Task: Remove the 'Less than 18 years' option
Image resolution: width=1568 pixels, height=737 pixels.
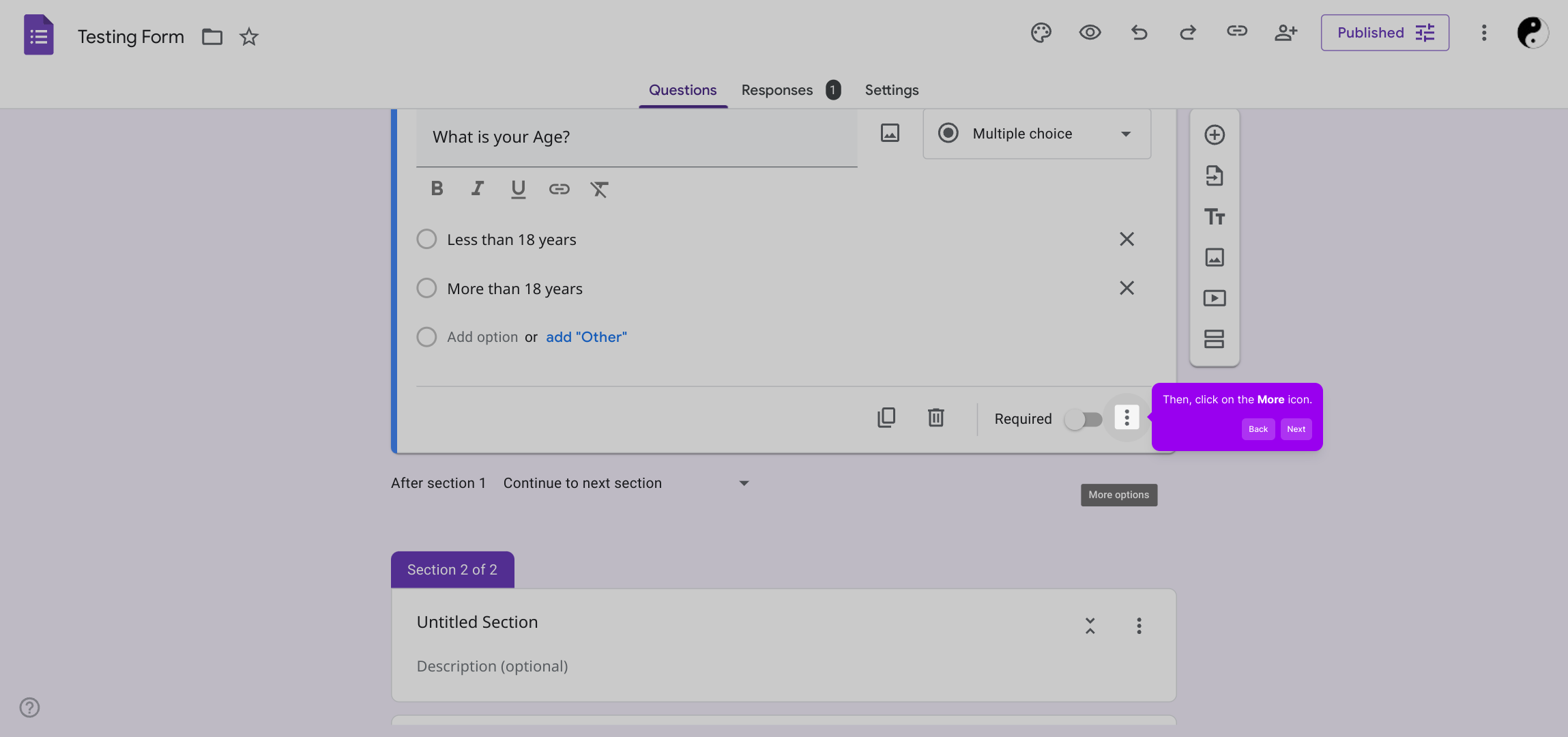Action: (x=1127, y=239)
